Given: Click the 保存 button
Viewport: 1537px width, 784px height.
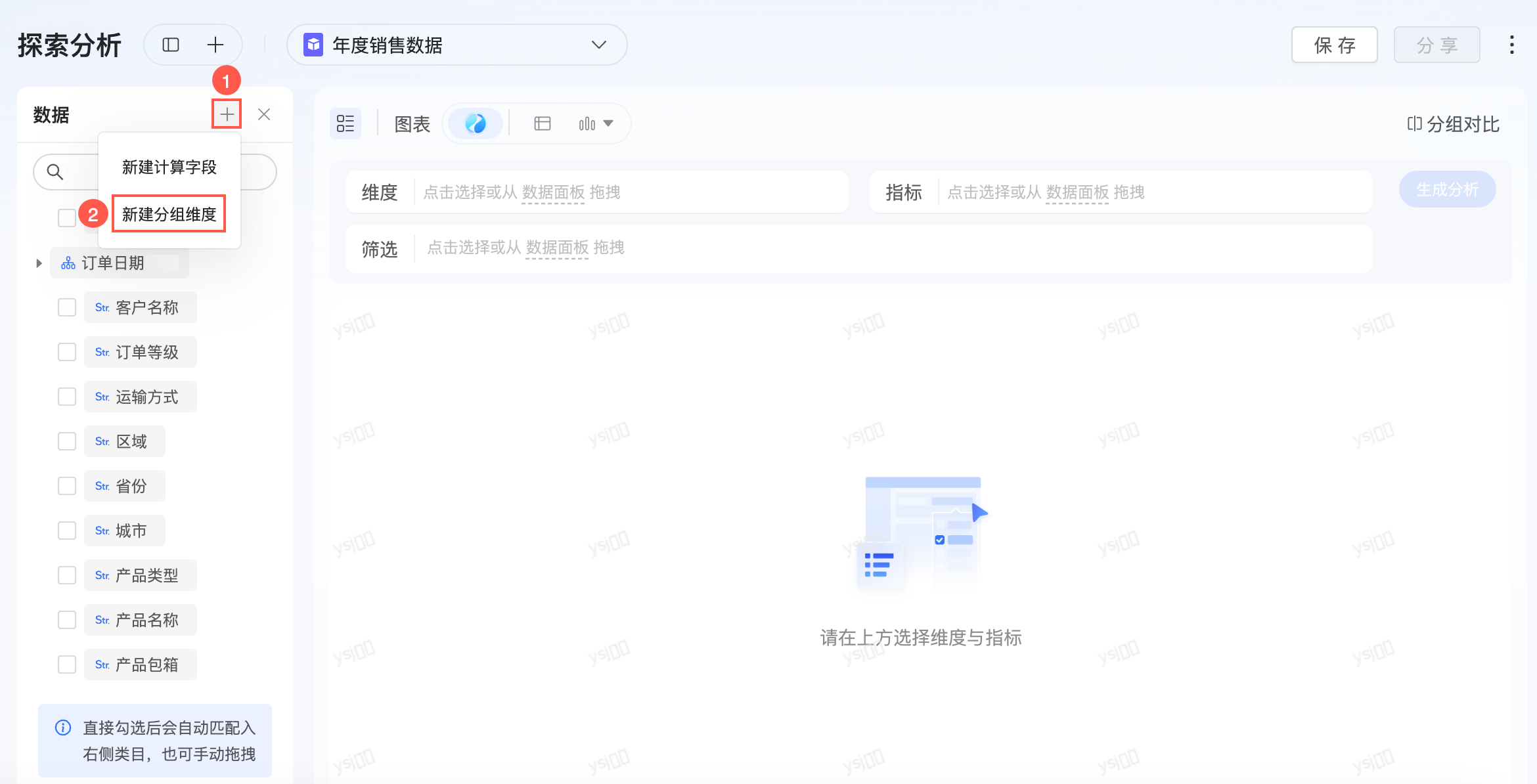Looking at the screenshot, I should [x=1334, y=45].
